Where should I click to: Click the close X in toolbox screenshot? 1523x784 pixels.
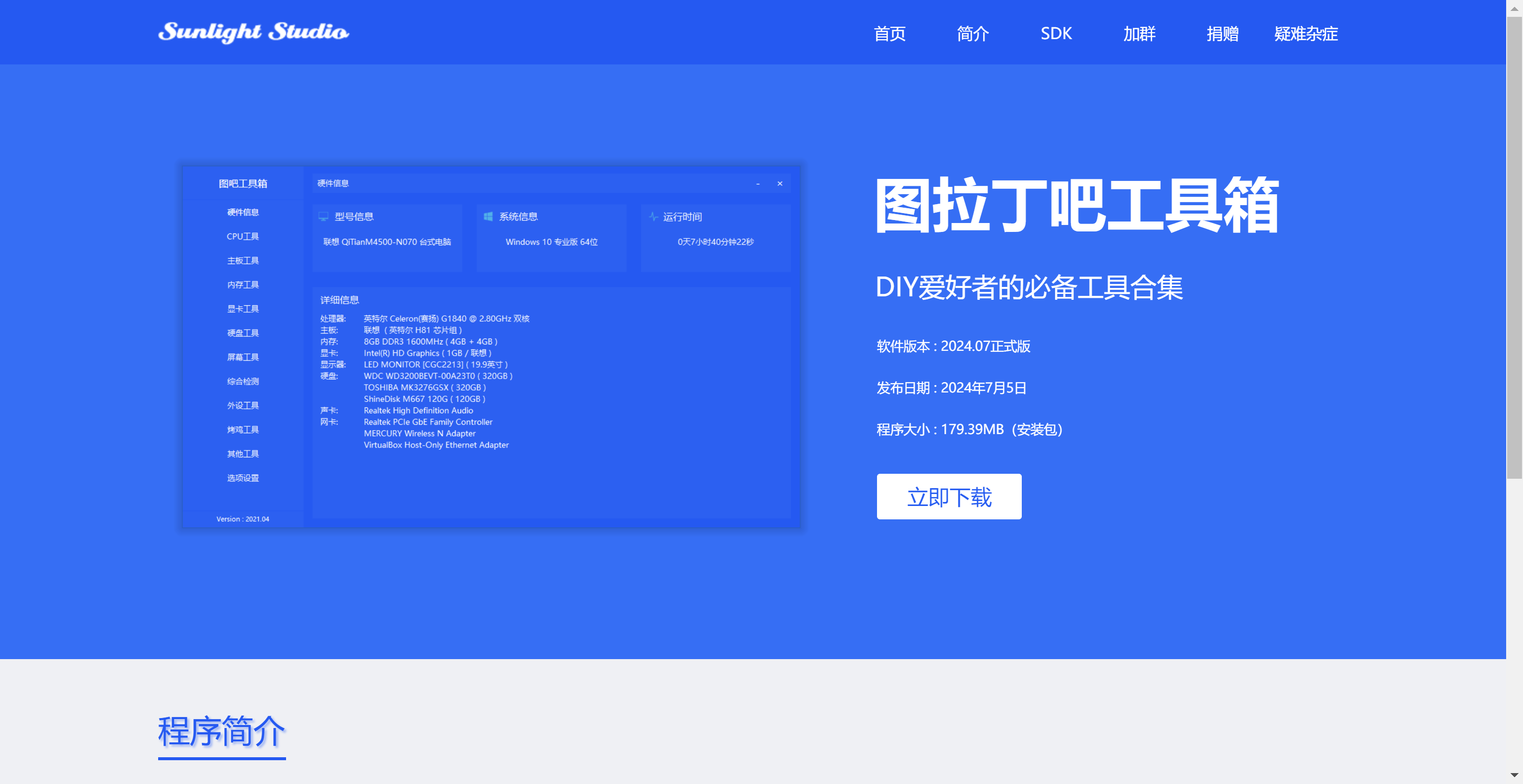780,184
